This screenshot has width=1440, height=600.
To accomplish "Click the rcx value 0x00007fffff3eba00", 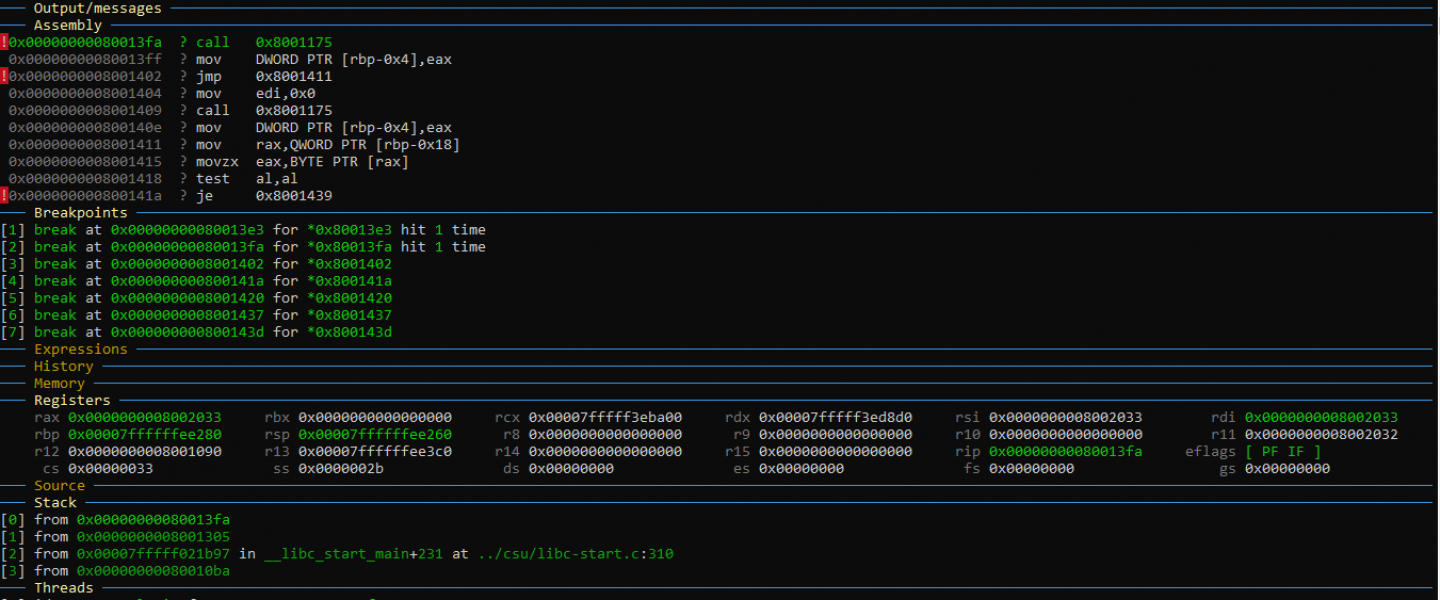I will pos(605,417).
